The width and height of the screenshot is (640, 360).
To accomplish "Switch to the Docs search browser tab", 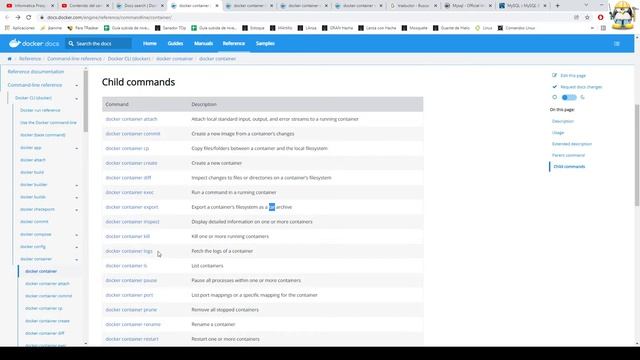I will point(139,6).
